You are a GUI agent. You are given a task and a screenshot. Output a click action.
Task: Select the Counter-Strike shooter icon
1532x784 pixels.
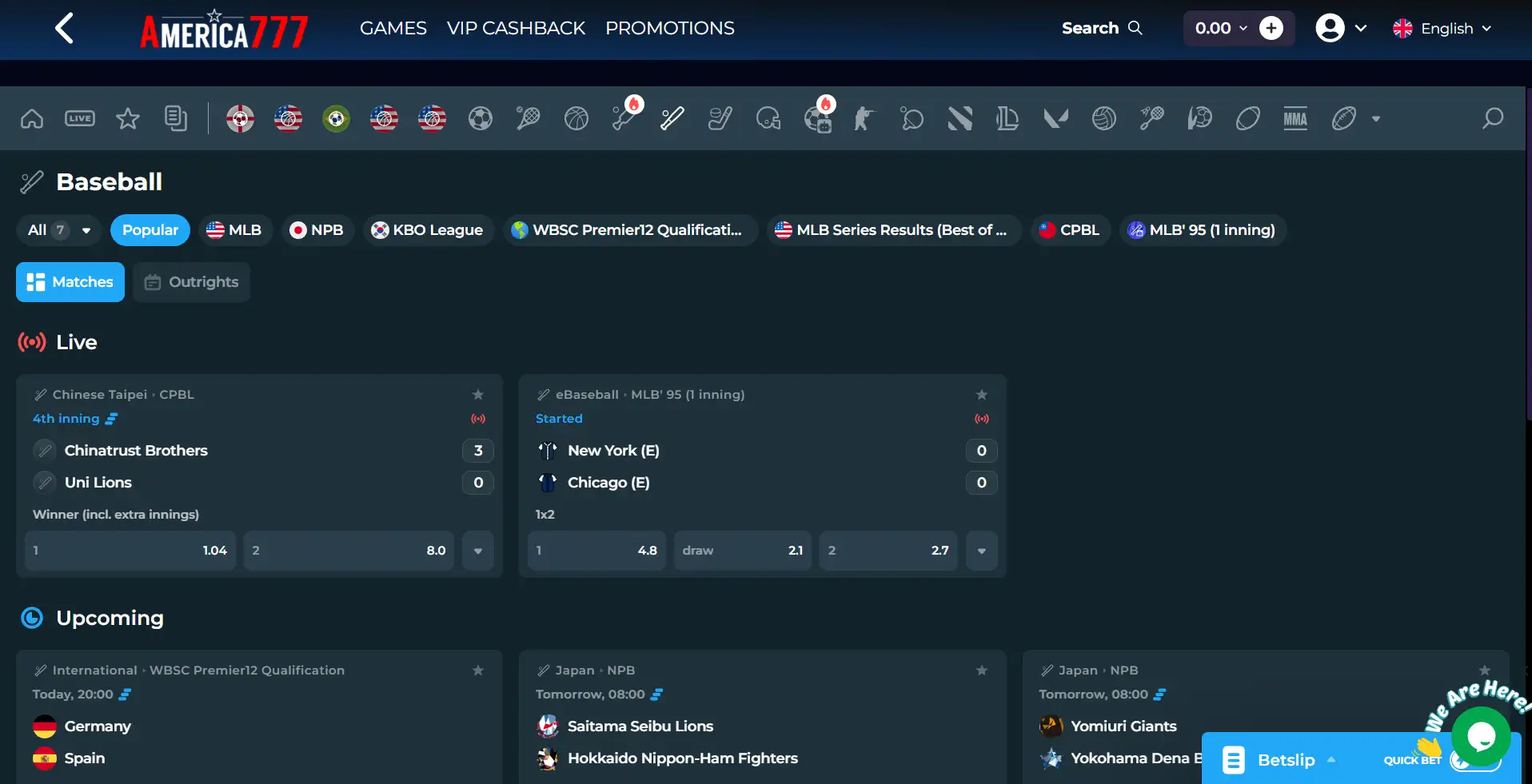864,119
